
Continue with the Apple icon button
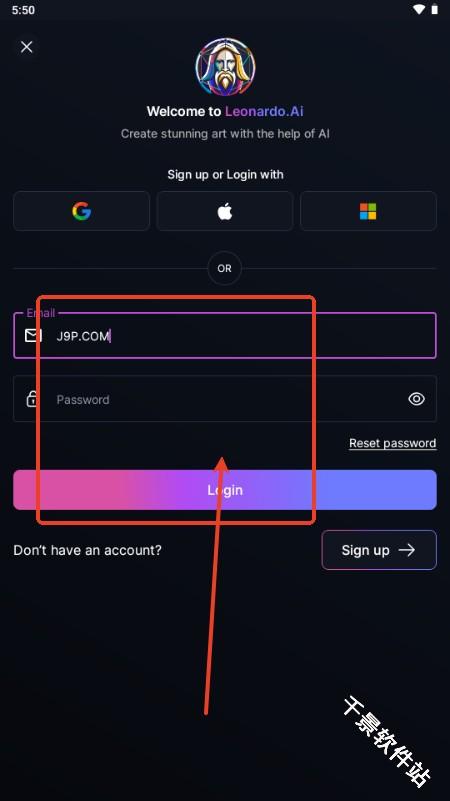tap(225, 211)
